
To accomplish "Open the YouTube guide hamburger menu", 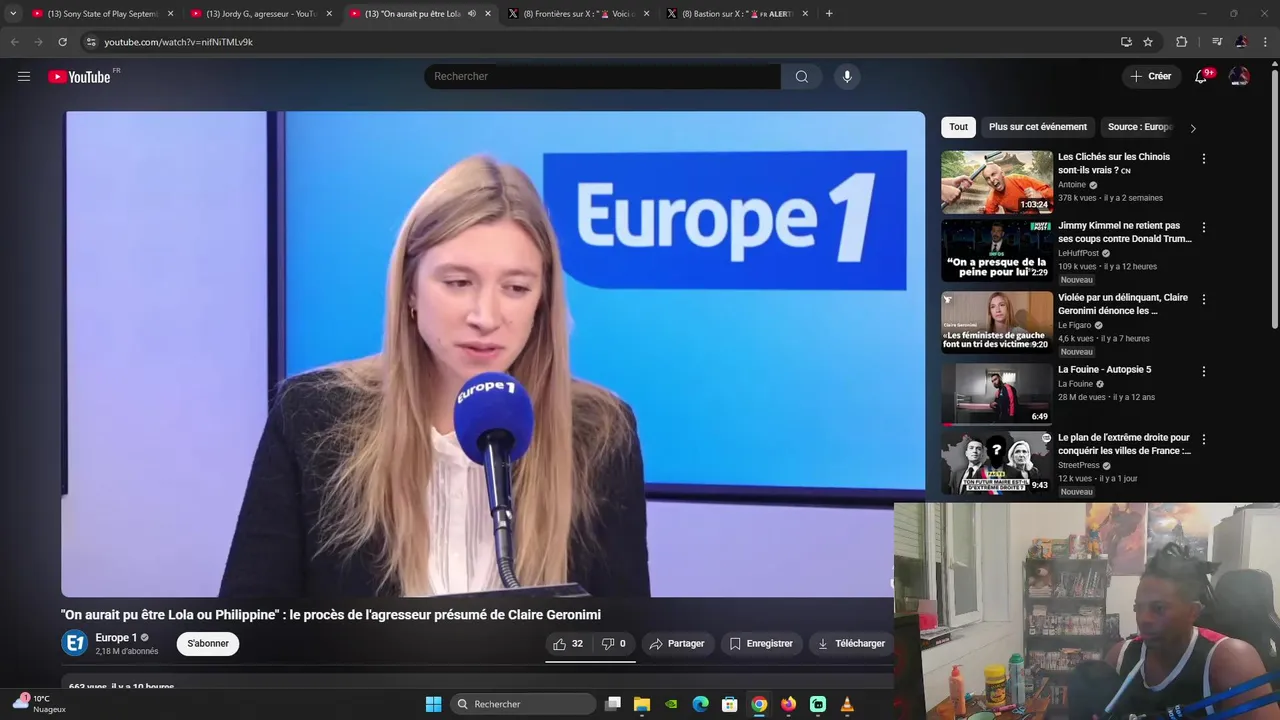I will point(24,76).
